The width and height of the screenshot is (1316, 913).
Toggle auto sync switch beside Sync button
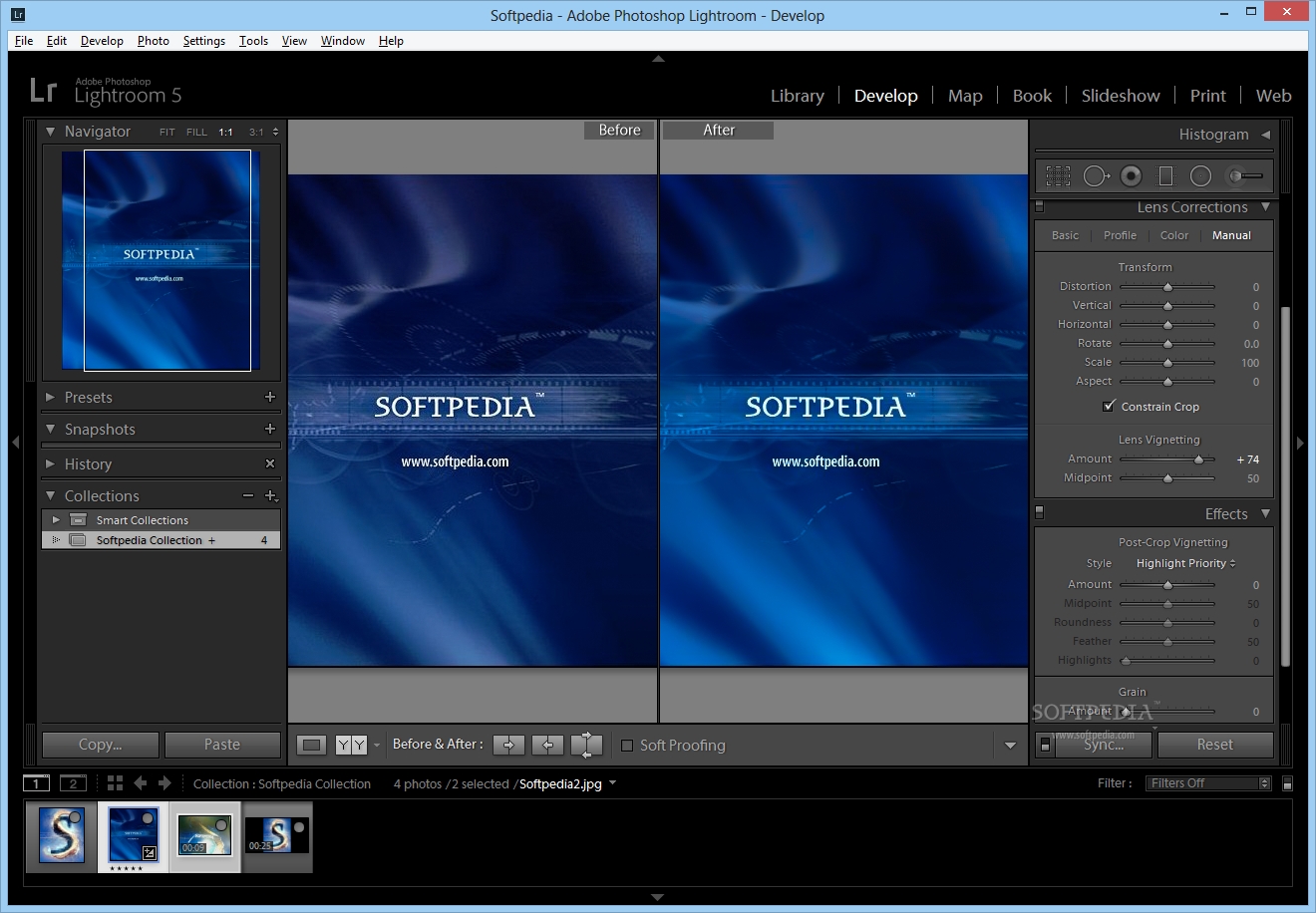click(x=1045, y=745)
